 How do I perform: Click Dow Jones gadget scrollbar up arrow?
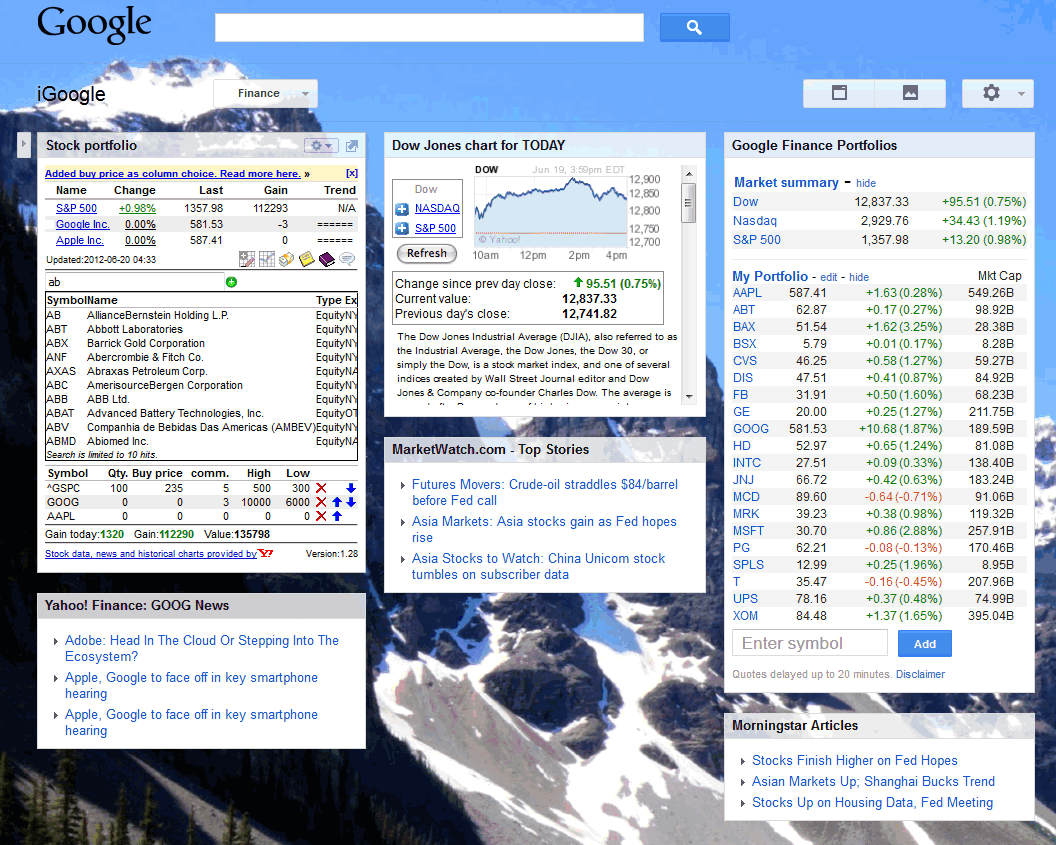coord(688,174)
